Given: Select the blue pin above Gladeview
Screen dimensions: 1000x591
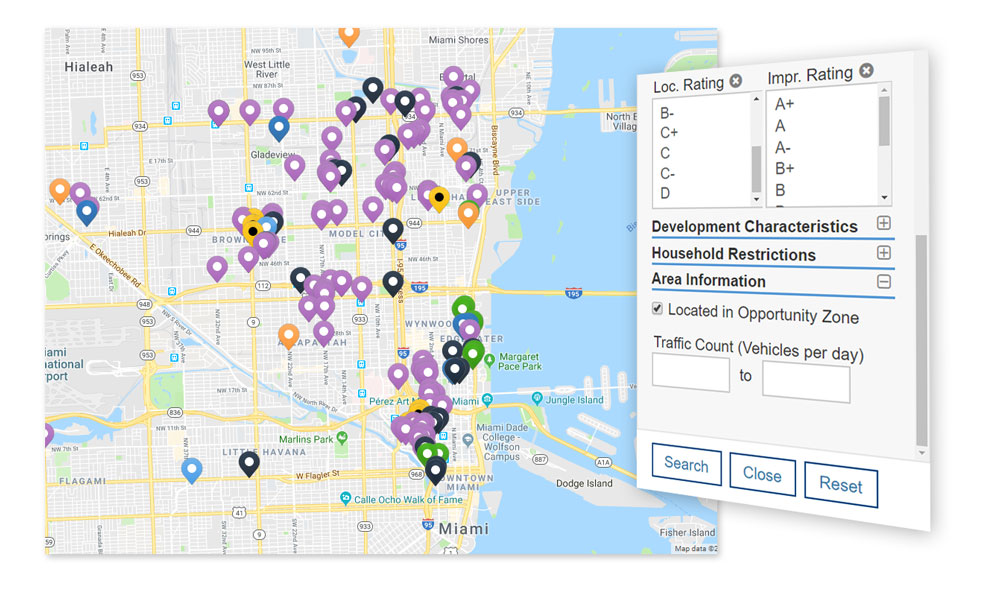Looking at the screenshot, I should tap(279, 127).
